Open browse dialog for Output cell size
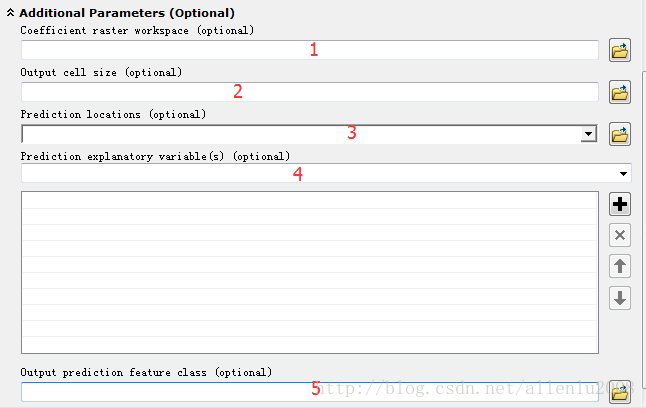The width and height of the screenshot is (646, 408). click(x=620, y=92)
